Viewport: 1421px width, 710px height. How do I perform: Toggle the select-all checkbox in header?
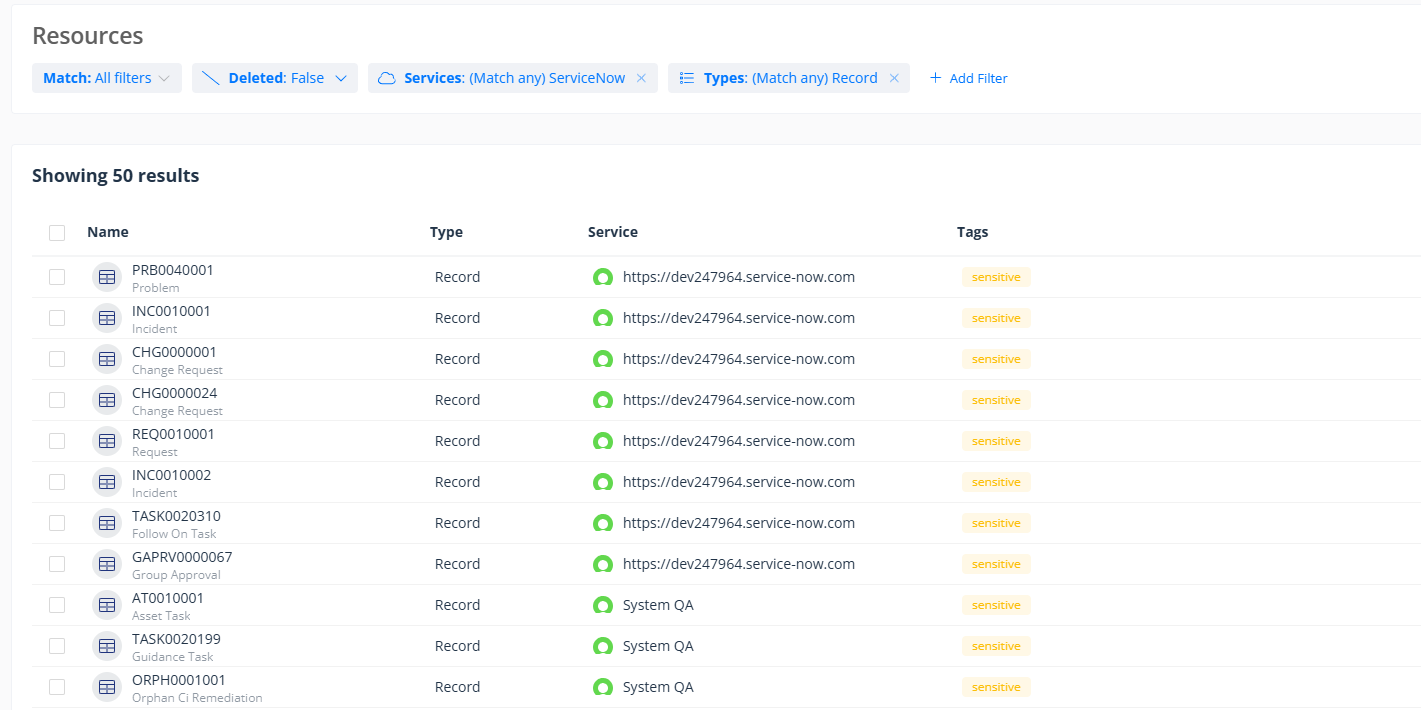(x=57, y=233)
